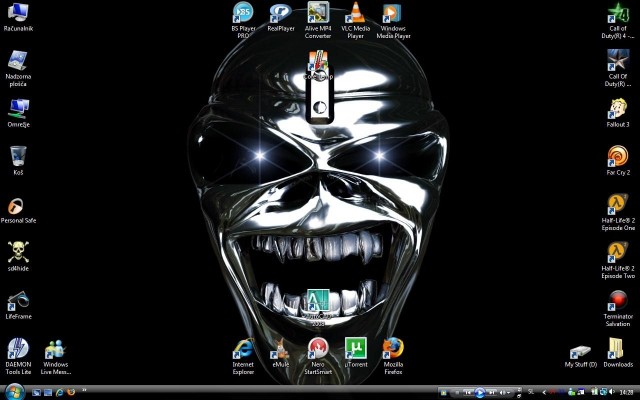The height and width of the screenshot is (400, 640).
Task: Show hidden system tray icons arrow
Action: point(544,393)
